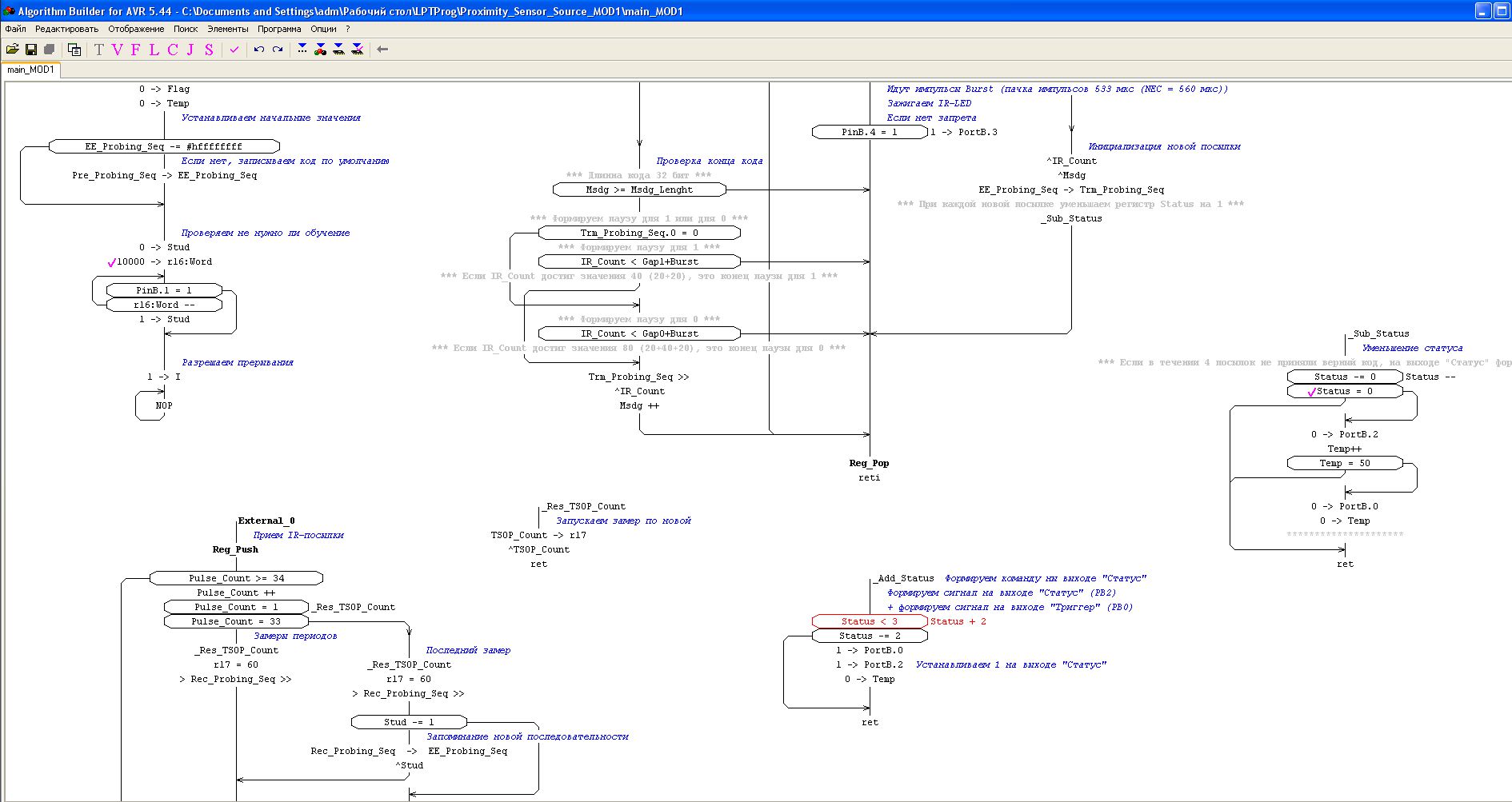Select the magenta C condition tool
Viewport: 1512px width, 802px height.
tap(172, 50)
